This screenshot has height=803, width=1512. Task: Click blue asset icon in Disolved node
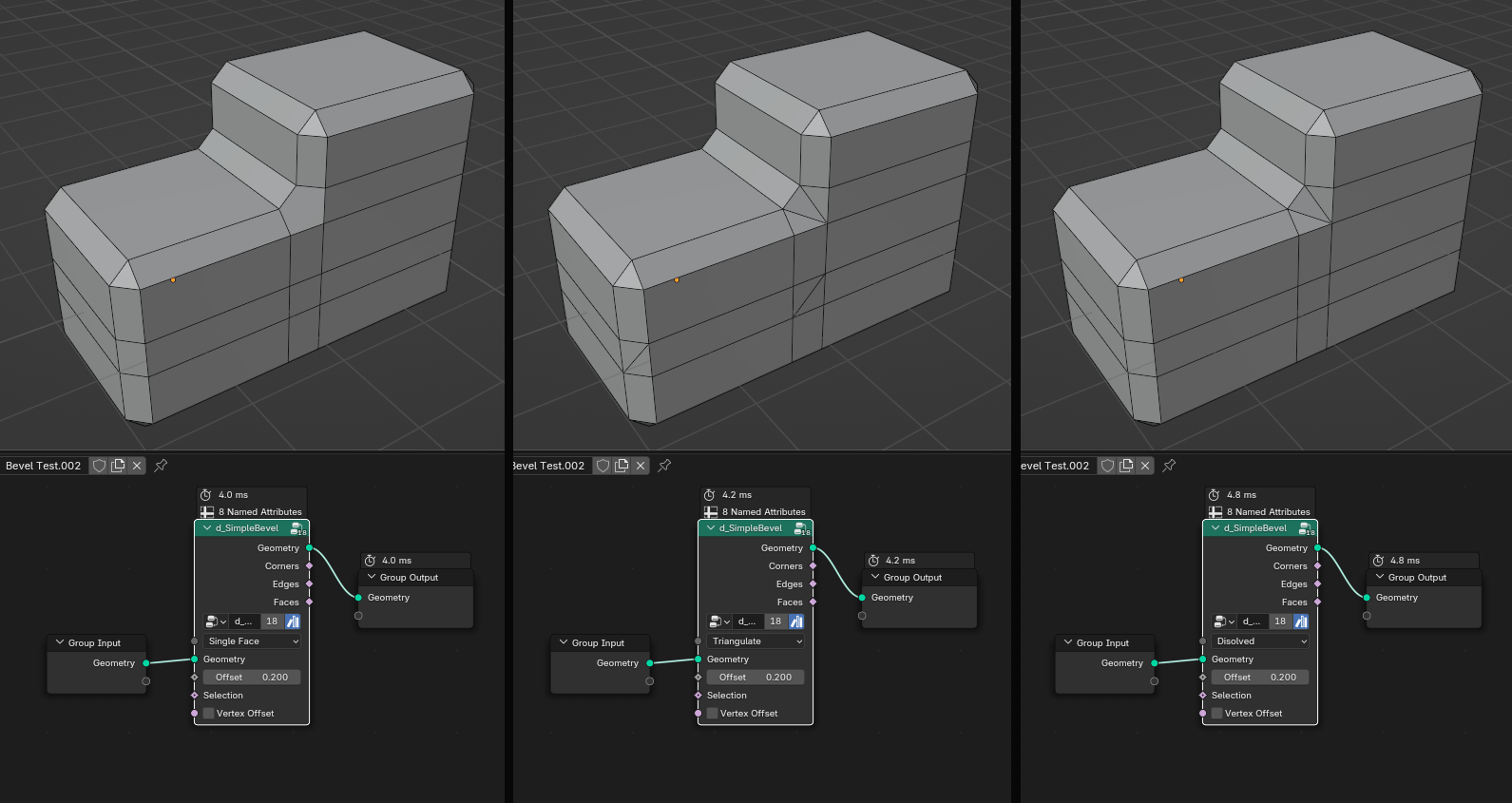click(x=1301, y=621)
